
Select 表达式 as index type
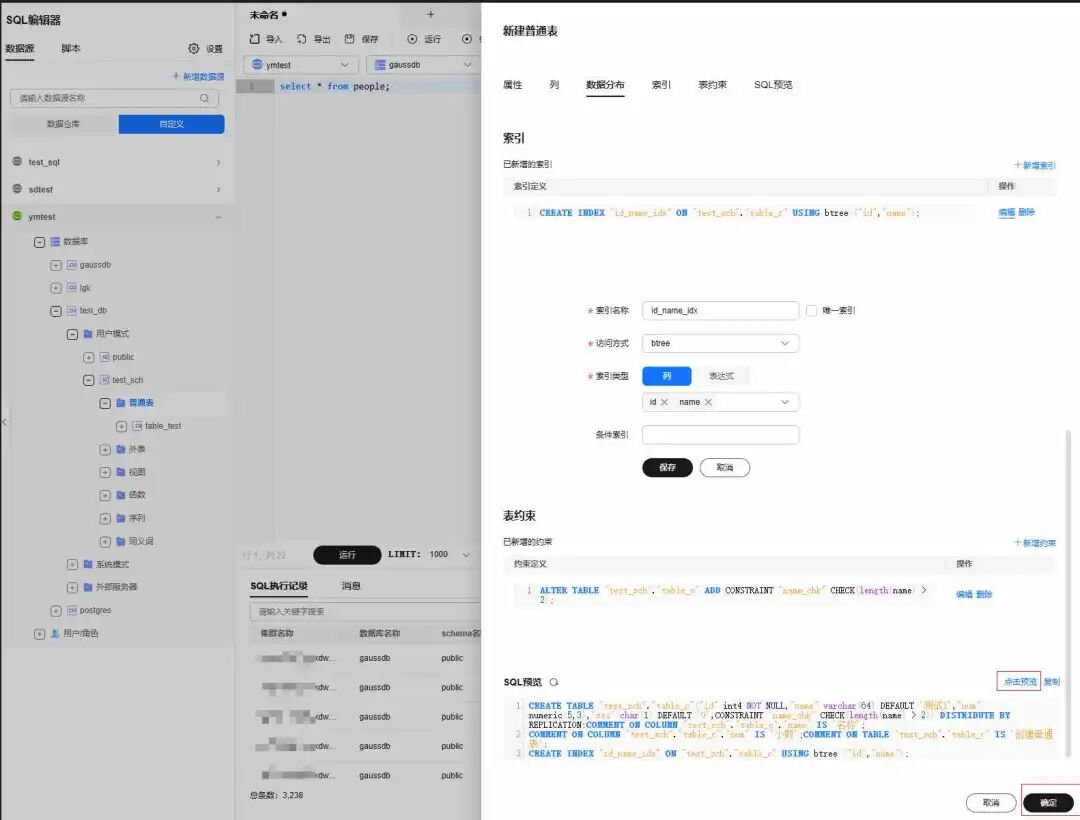(x=721, y=376)
